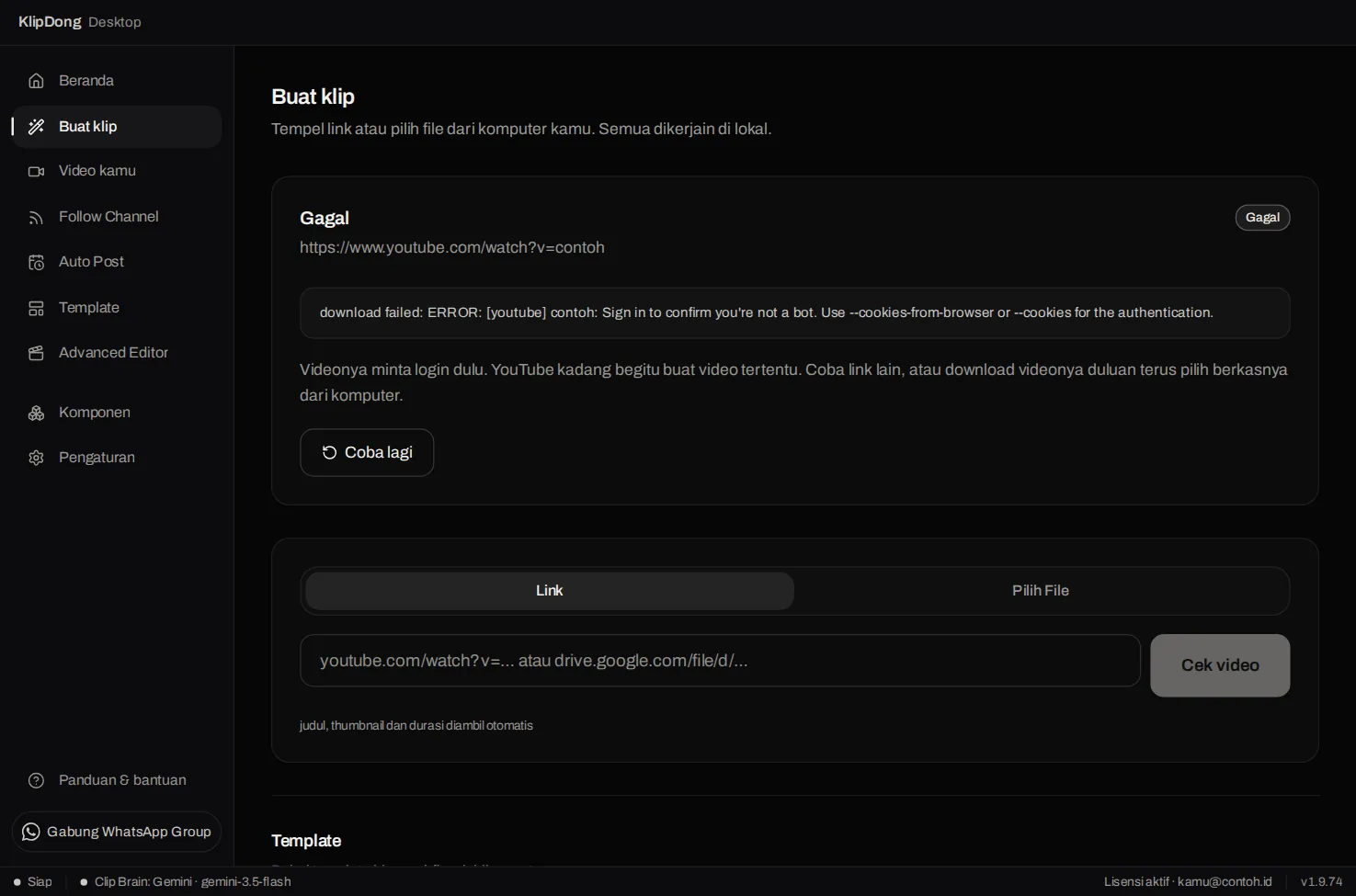The width and height of the screenshot is (1356, 896).
Task: Click the Panduan & bantuan question icon
Action: pos(36,780)
